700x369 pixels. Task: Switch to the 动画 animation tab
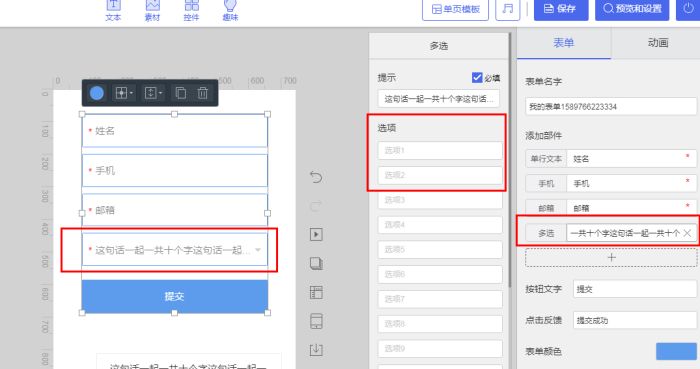tap(657, 43)
